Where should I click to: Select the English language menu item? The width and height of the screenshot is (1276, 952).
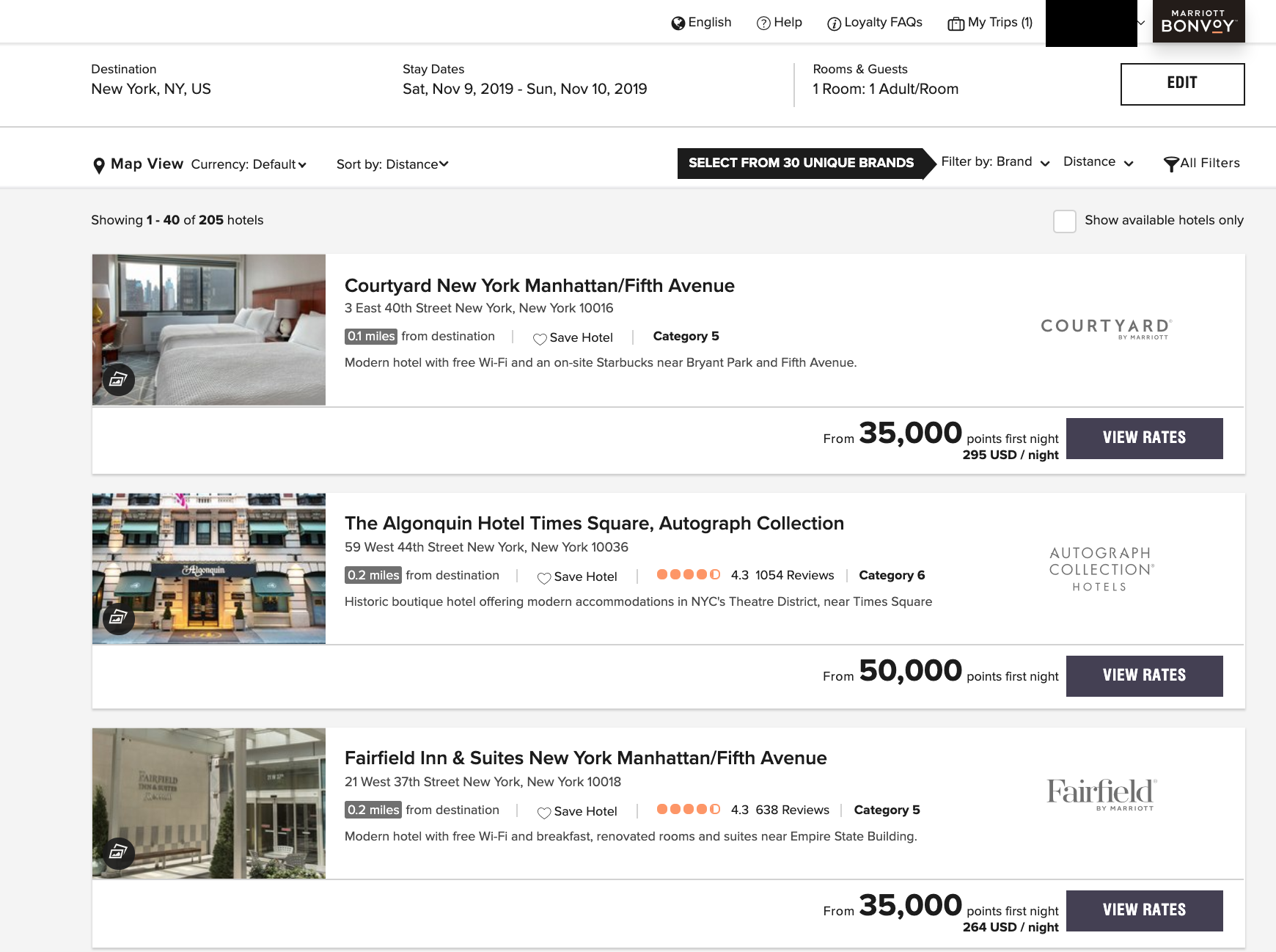pyautogui.click(x=701, y=23)
